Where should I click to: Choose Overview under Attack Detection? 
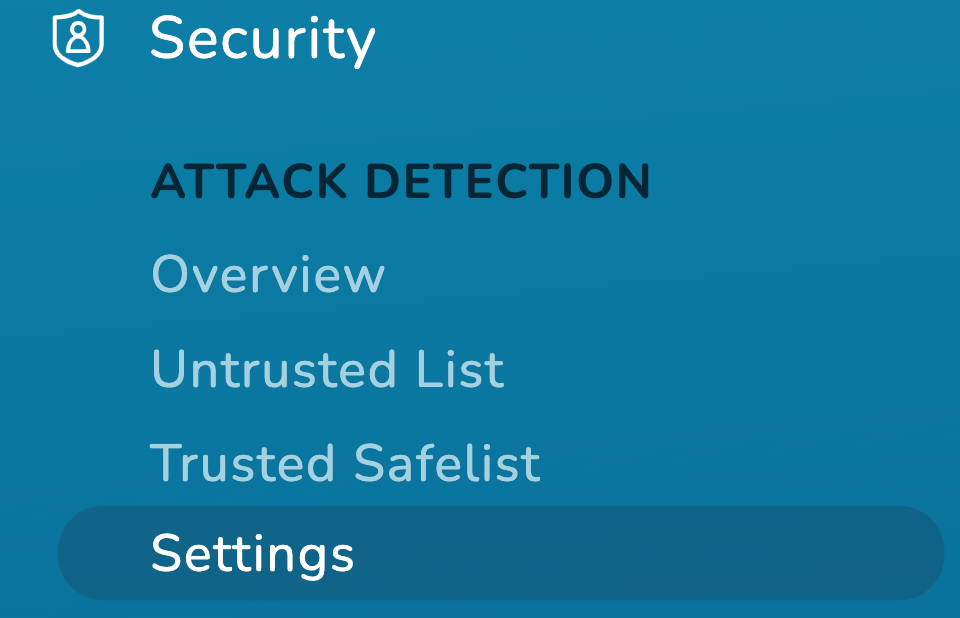[268, 274]
